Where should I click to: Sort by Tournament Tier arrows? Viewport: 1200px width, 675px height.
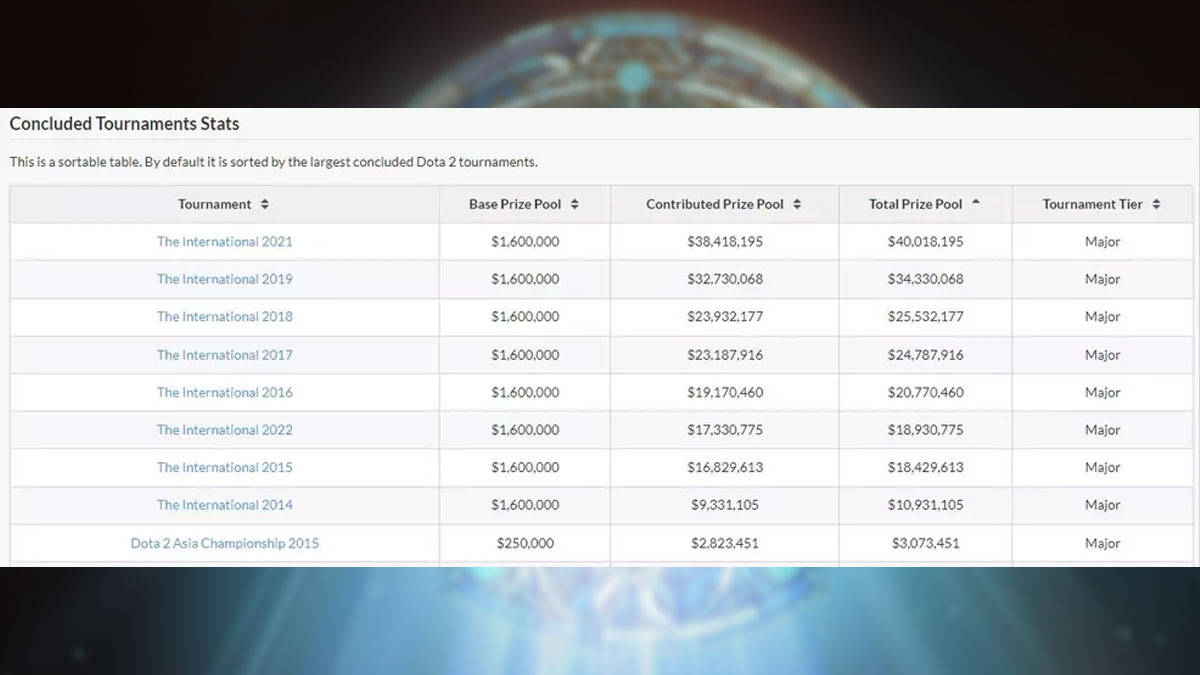coord(1156,204)
